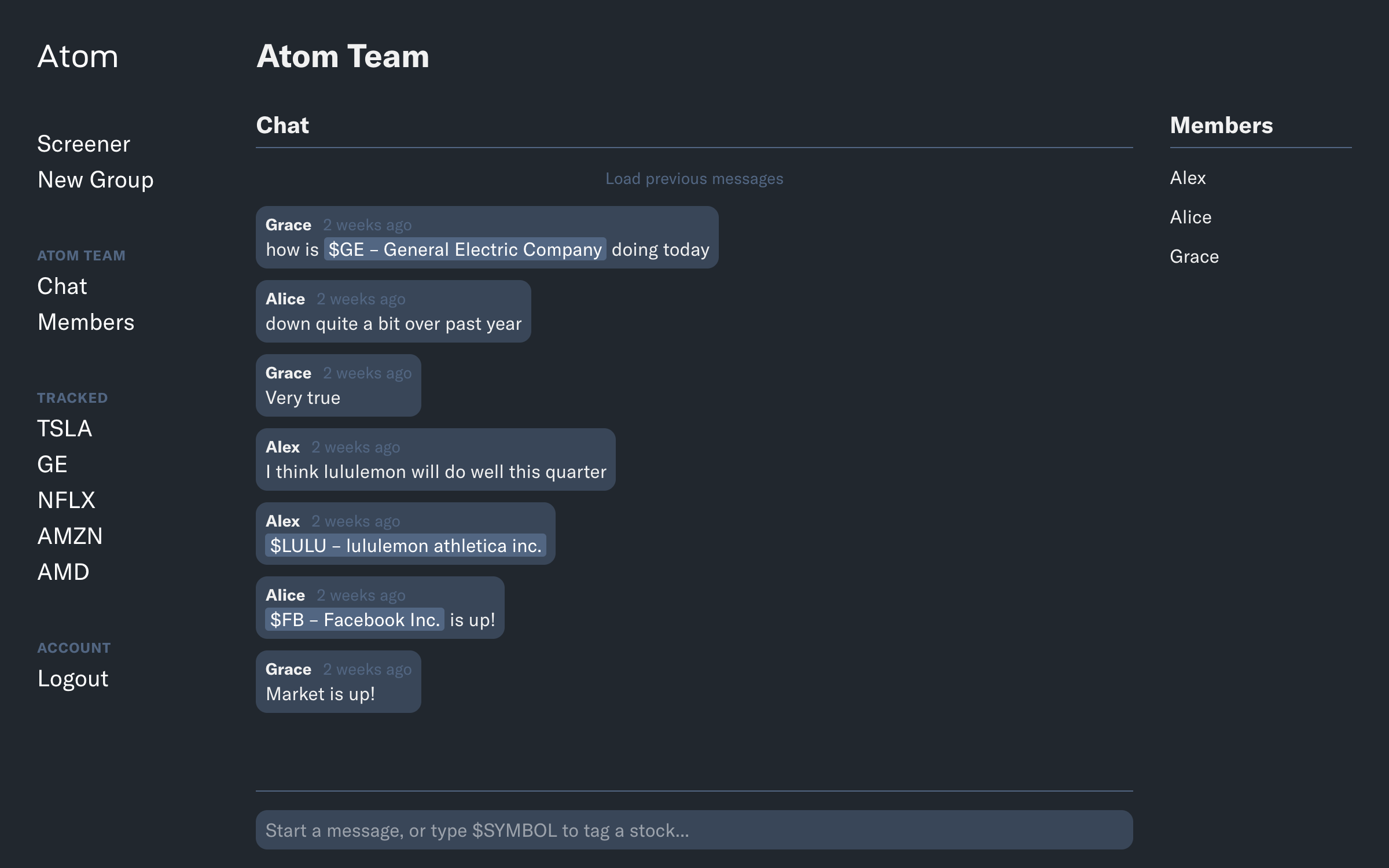1389x868 pixels.
Task: Open Members link in left sidebar
Action: tap(86, 322)
